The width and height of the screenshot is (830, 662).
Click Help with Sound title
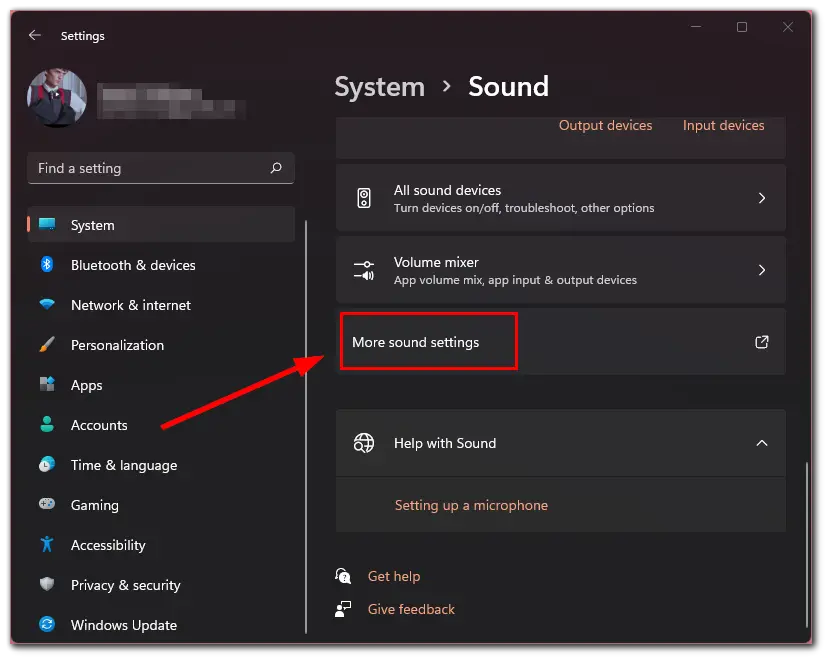(x=445, y=443)
